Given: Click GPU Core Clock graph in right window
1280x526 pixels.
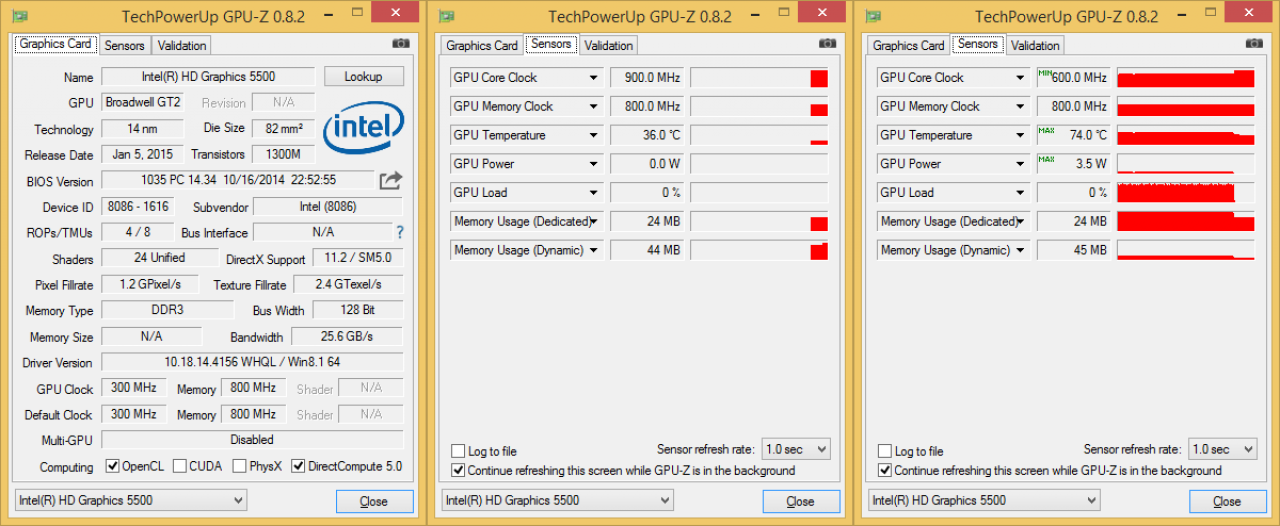Looking at the screenshot, I should coord(1186,78).
